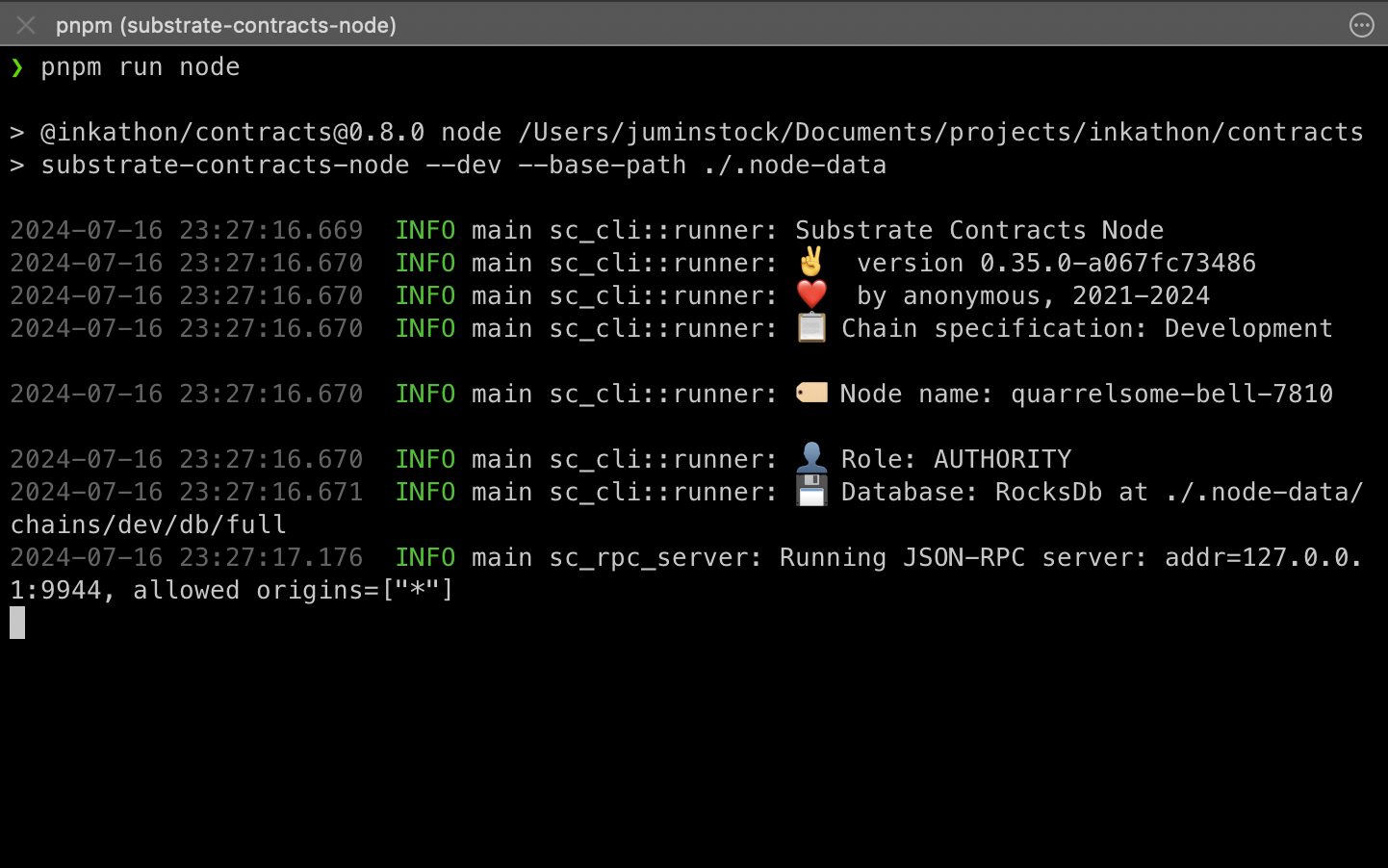Click the green INFO on sc_rpc_server line
Screen dimensions: 1388x868
pyautogui.click(x=425, y=557)
